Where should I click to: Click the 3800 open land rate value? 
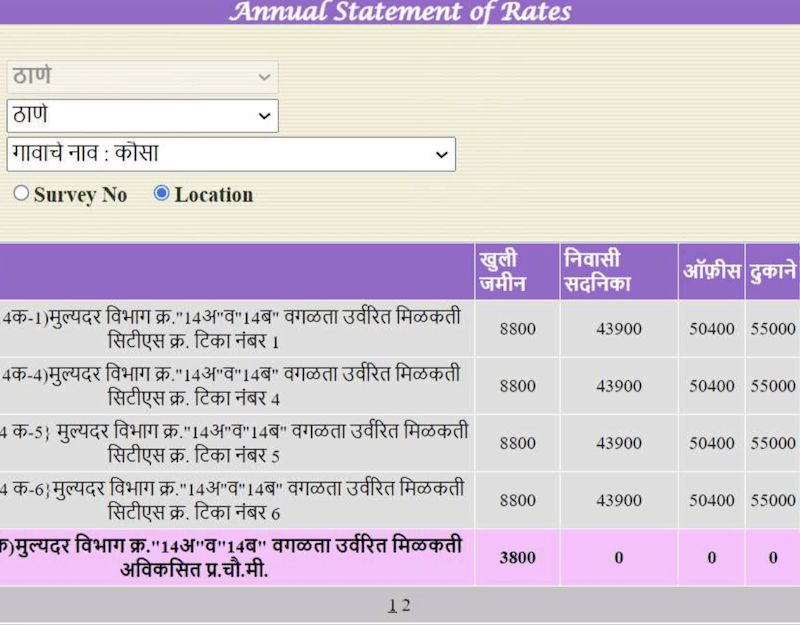[517, 558]
